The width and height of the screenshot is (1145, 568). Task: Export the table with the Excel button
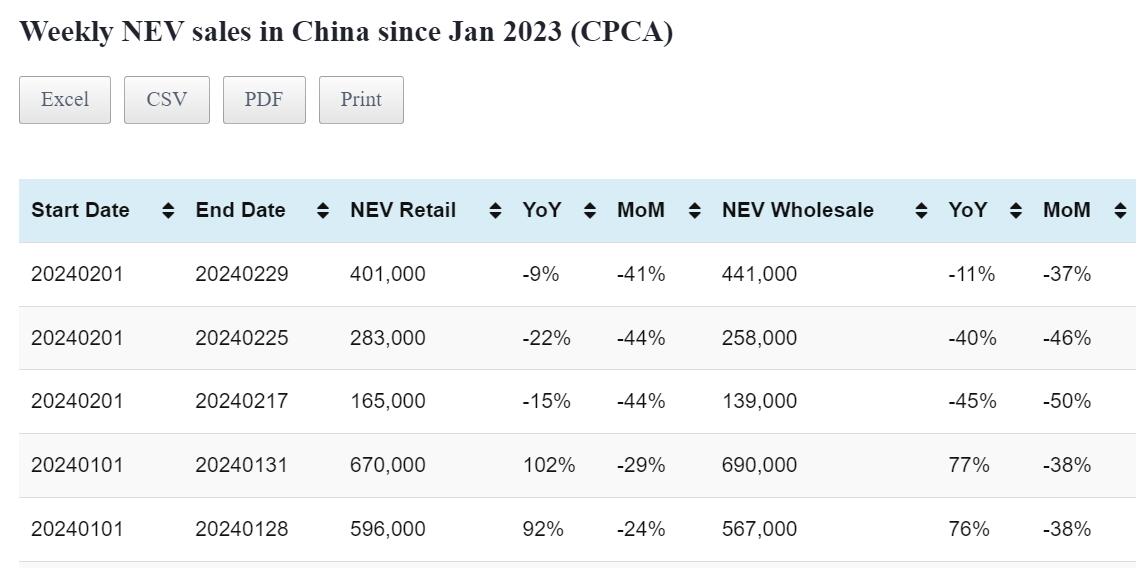[65, 100]
